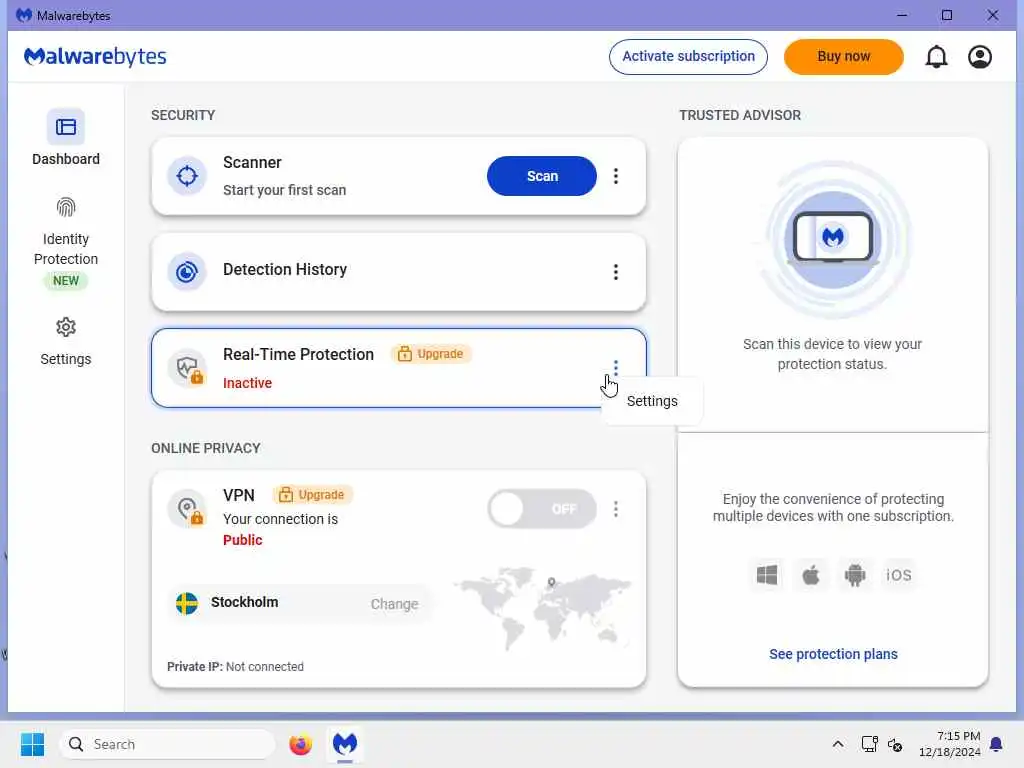Open the Dashboard sidebar icon
The width and height of the screenshot is (1024, 768).
point(65,127)
